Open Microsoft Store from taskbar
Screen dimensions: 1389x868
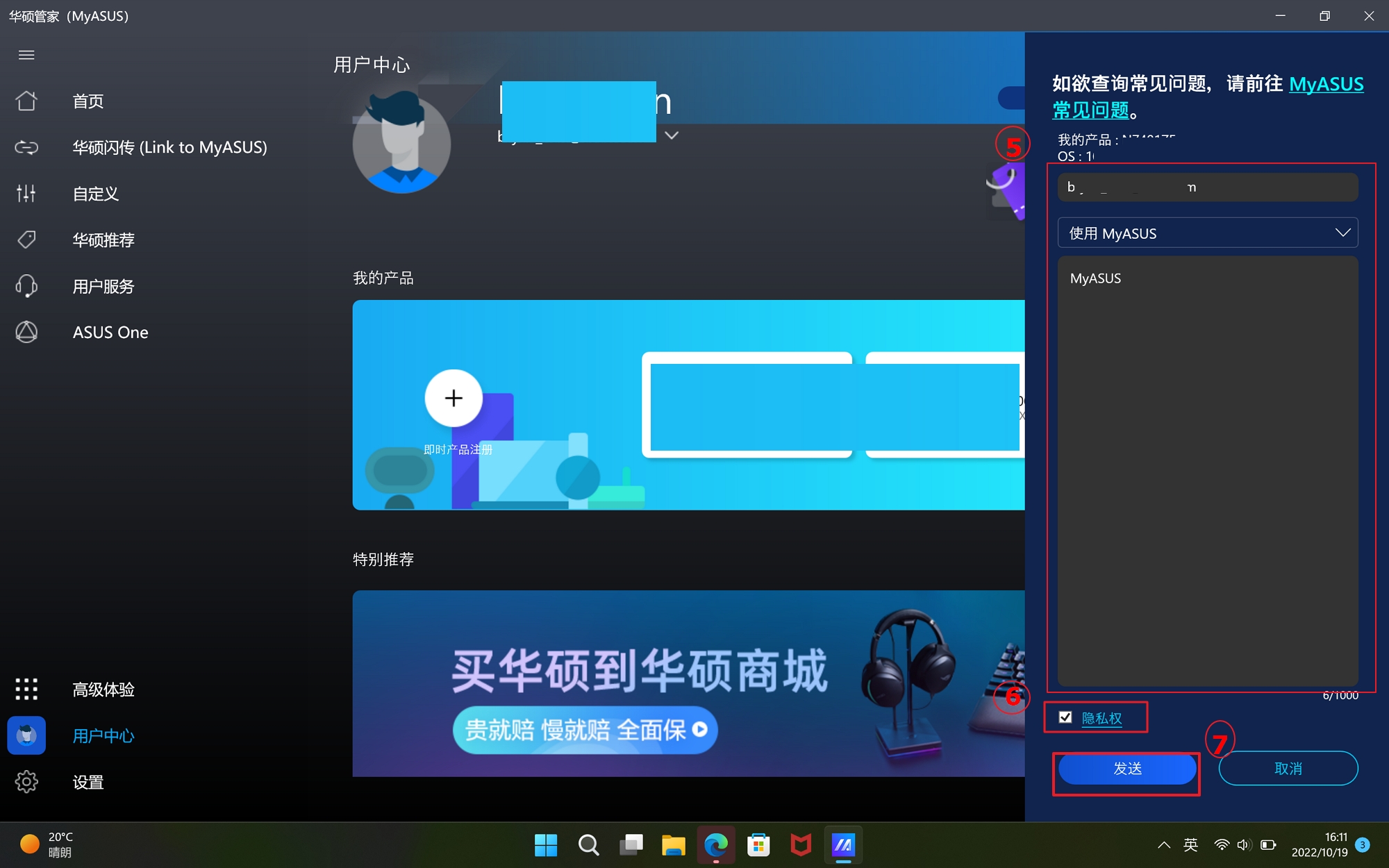[x=758, y=845]
